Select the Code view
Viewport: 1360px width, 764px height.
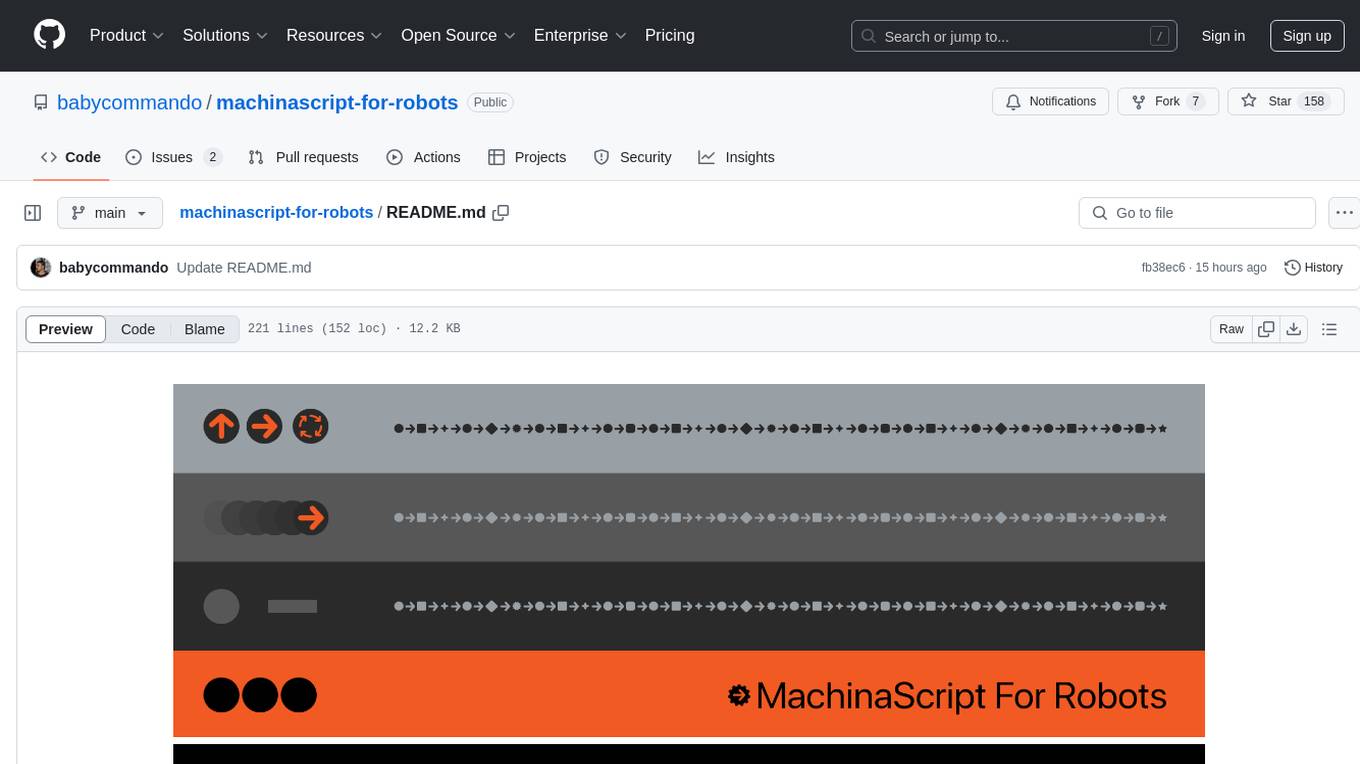(138, 329)
